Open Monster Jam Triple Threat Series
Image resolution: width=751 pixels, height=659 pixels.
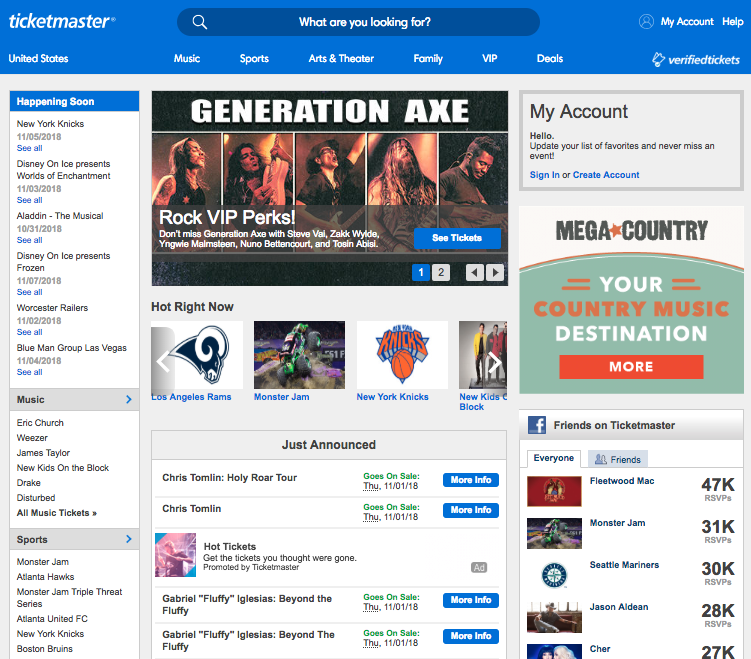click(x=69, y=598)
